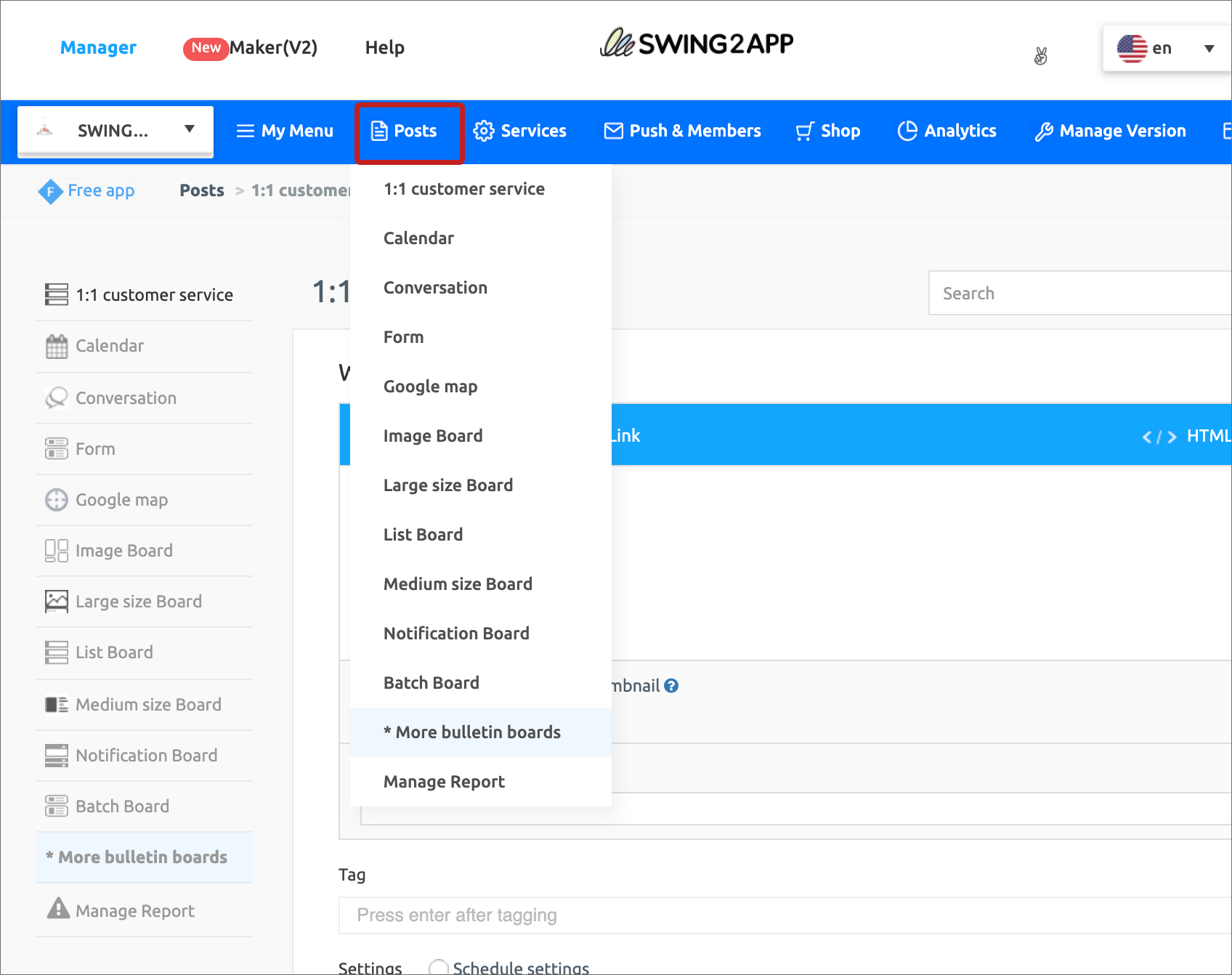Select Manage Report in the Posts dropdown
Viewport: 1232px width, 975px height.
point(444,782)
